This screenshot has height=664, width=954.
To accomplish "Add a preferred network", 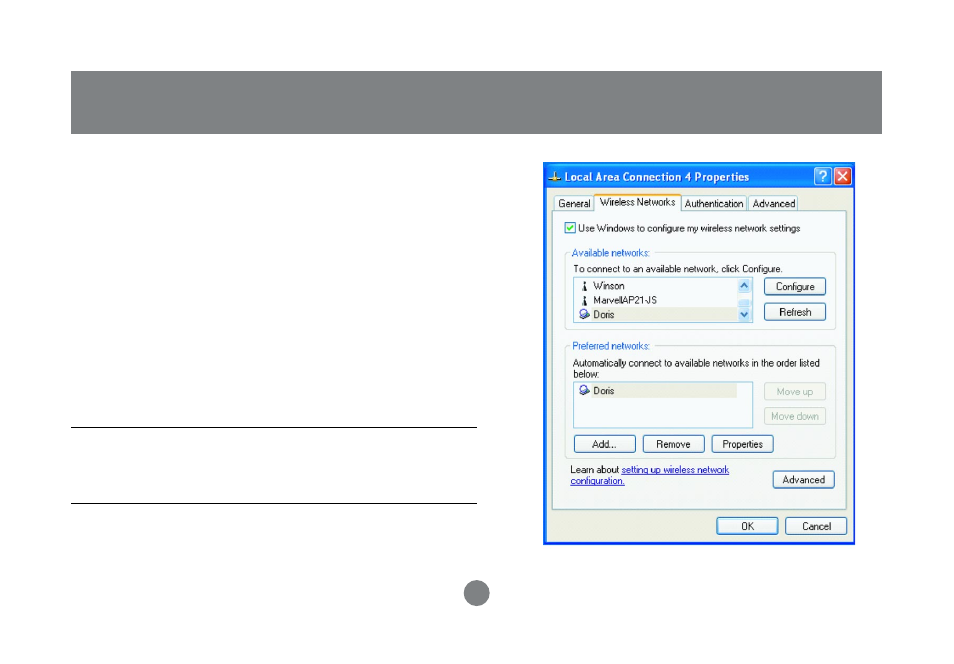I will (x=604, y=444).
